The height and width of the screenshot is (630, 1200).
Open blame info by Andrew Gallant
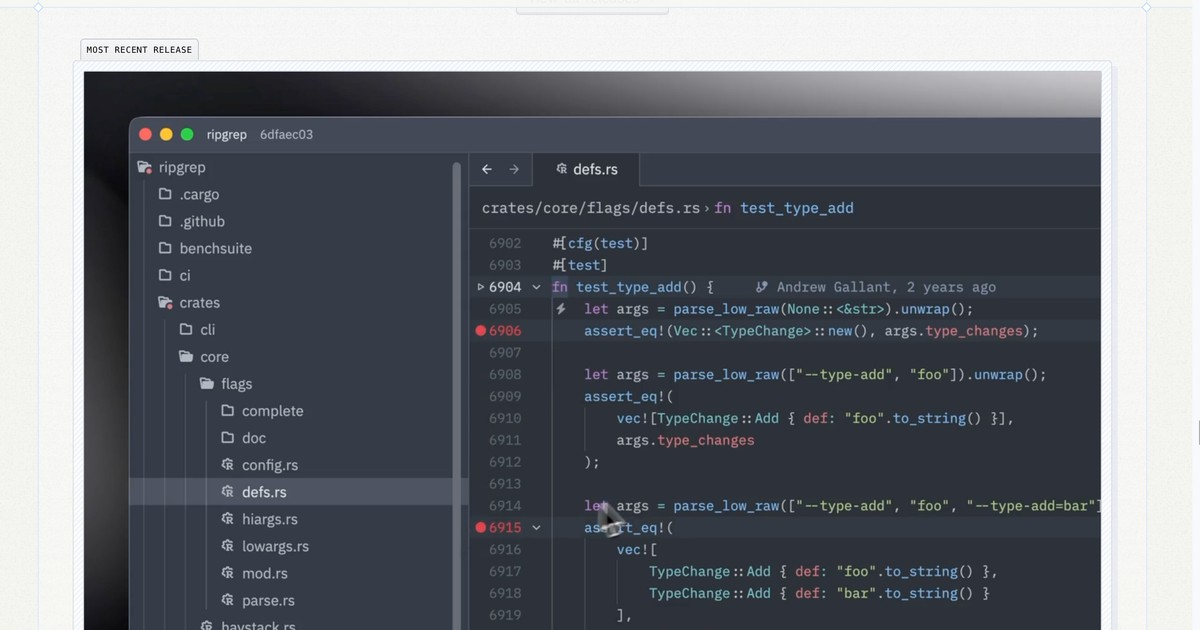coord(886,287)
